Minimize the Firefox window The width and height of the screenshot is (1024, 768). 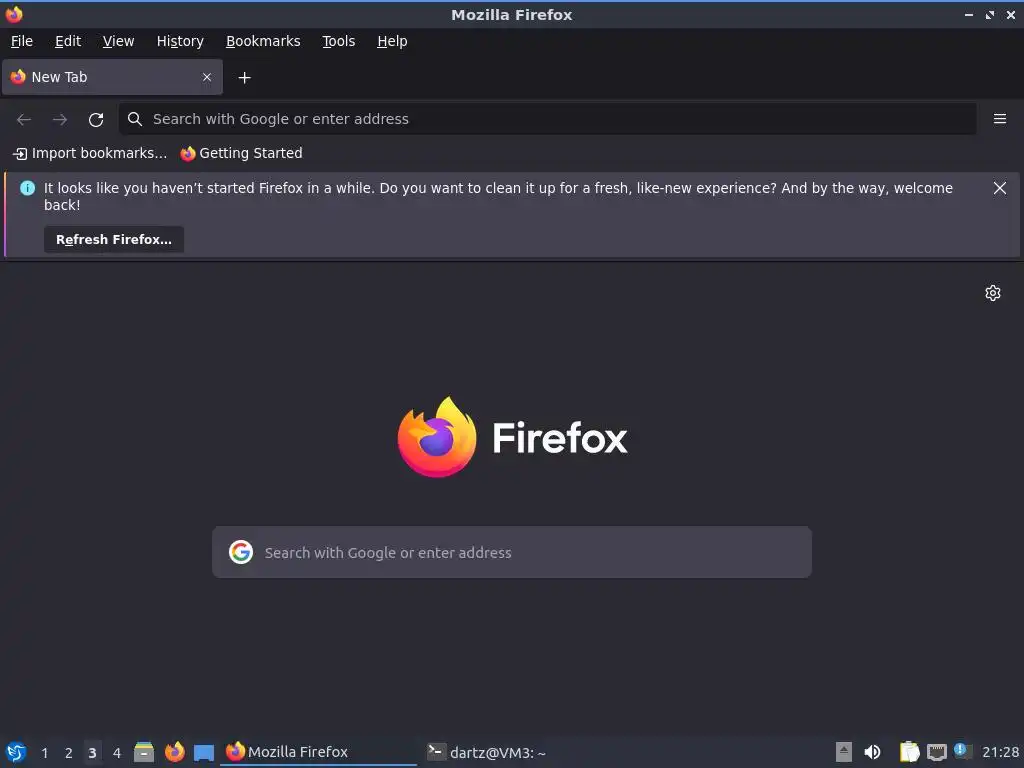pyautogui.click(x=969, y=14)
